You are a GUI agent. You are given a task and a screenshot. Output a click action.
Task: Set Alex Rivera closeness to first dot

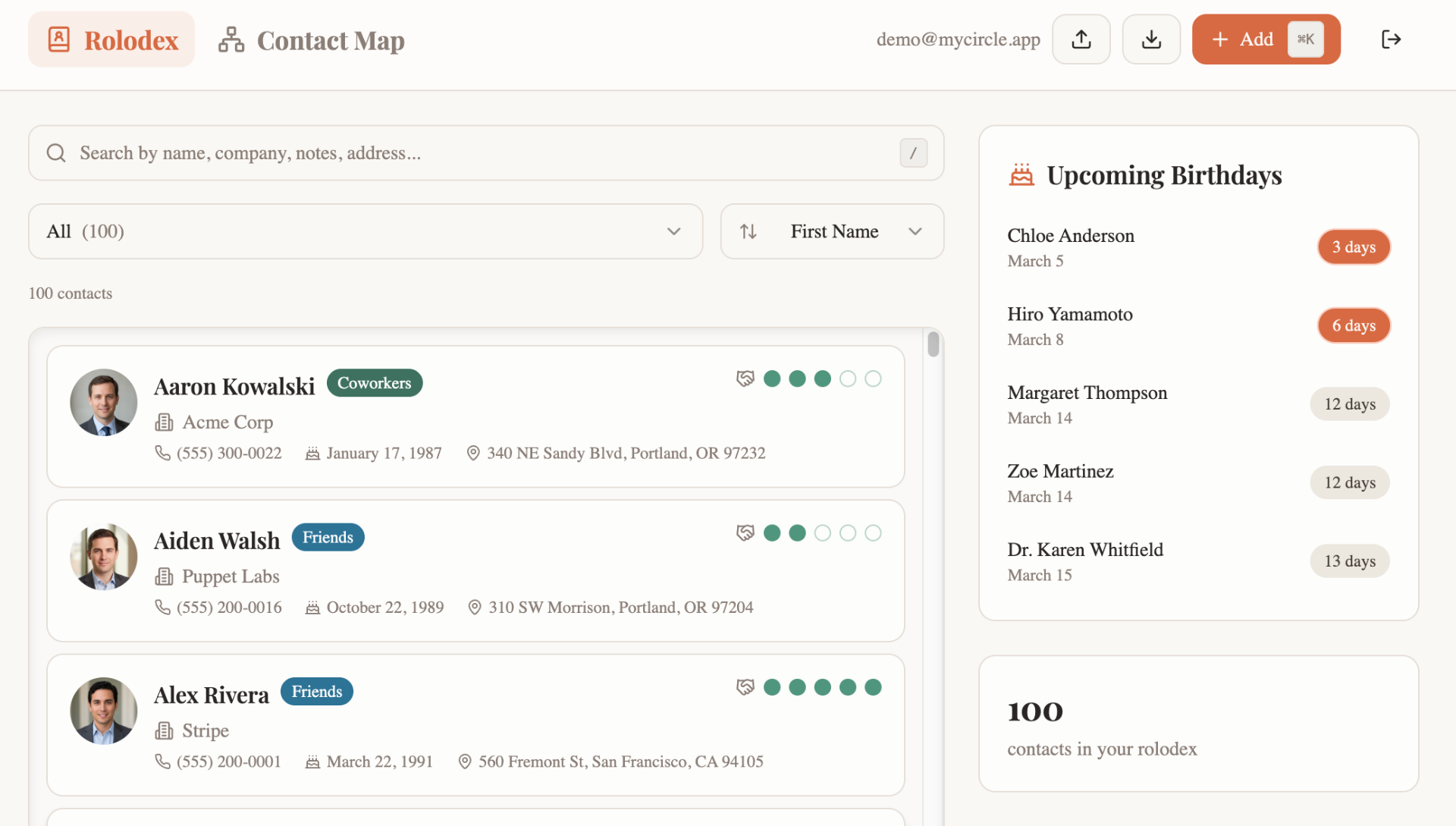click(x=772, y=687)
